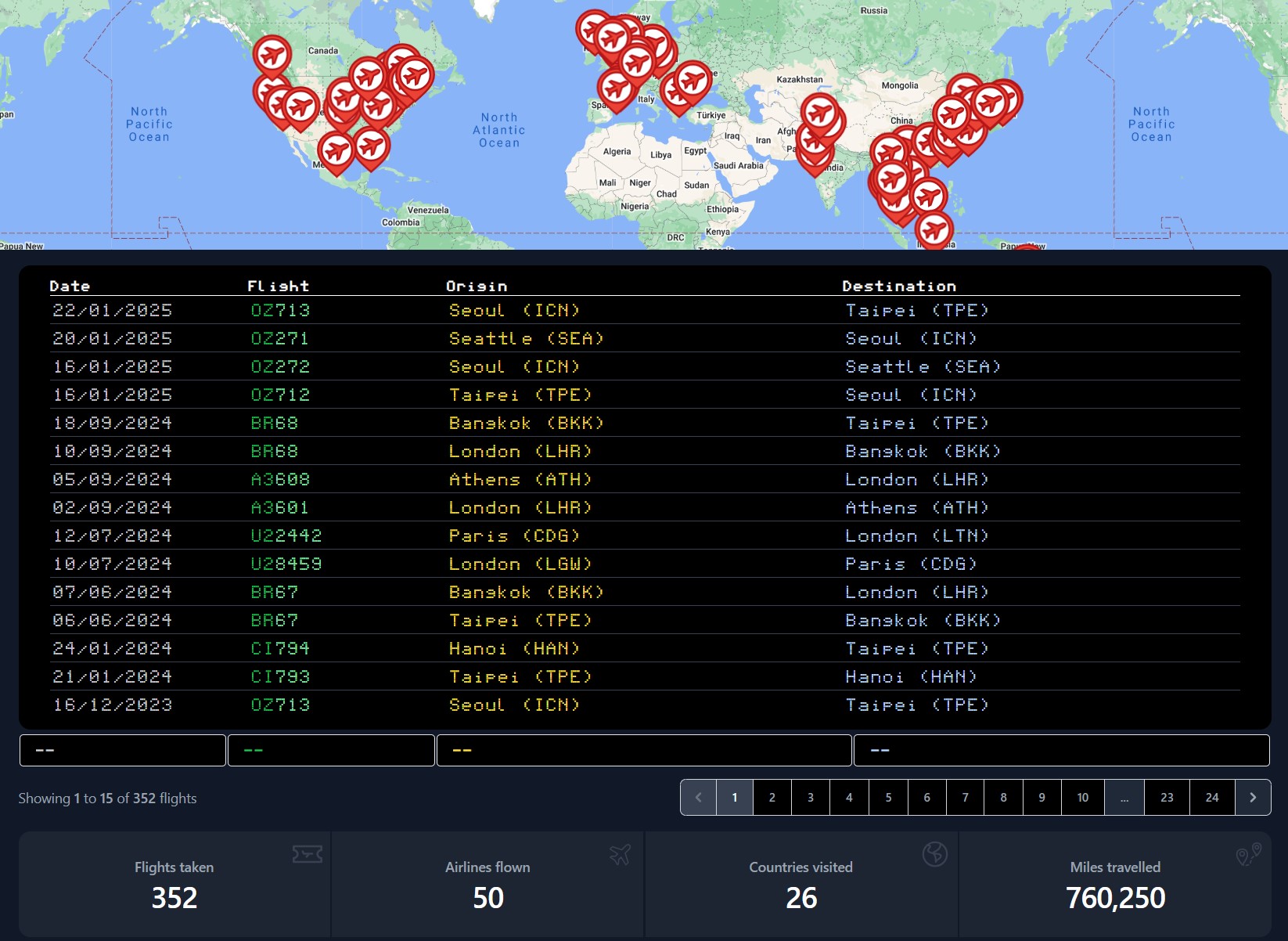Sort table by Destination column header
Screen dimensions: 1288x941
coord(899,286)
